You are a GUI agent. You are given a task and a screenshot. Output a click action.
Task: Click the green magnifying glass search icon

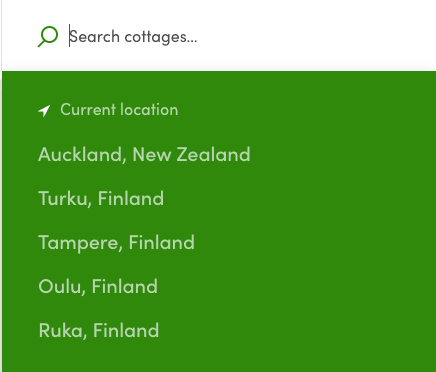(48, 36)
